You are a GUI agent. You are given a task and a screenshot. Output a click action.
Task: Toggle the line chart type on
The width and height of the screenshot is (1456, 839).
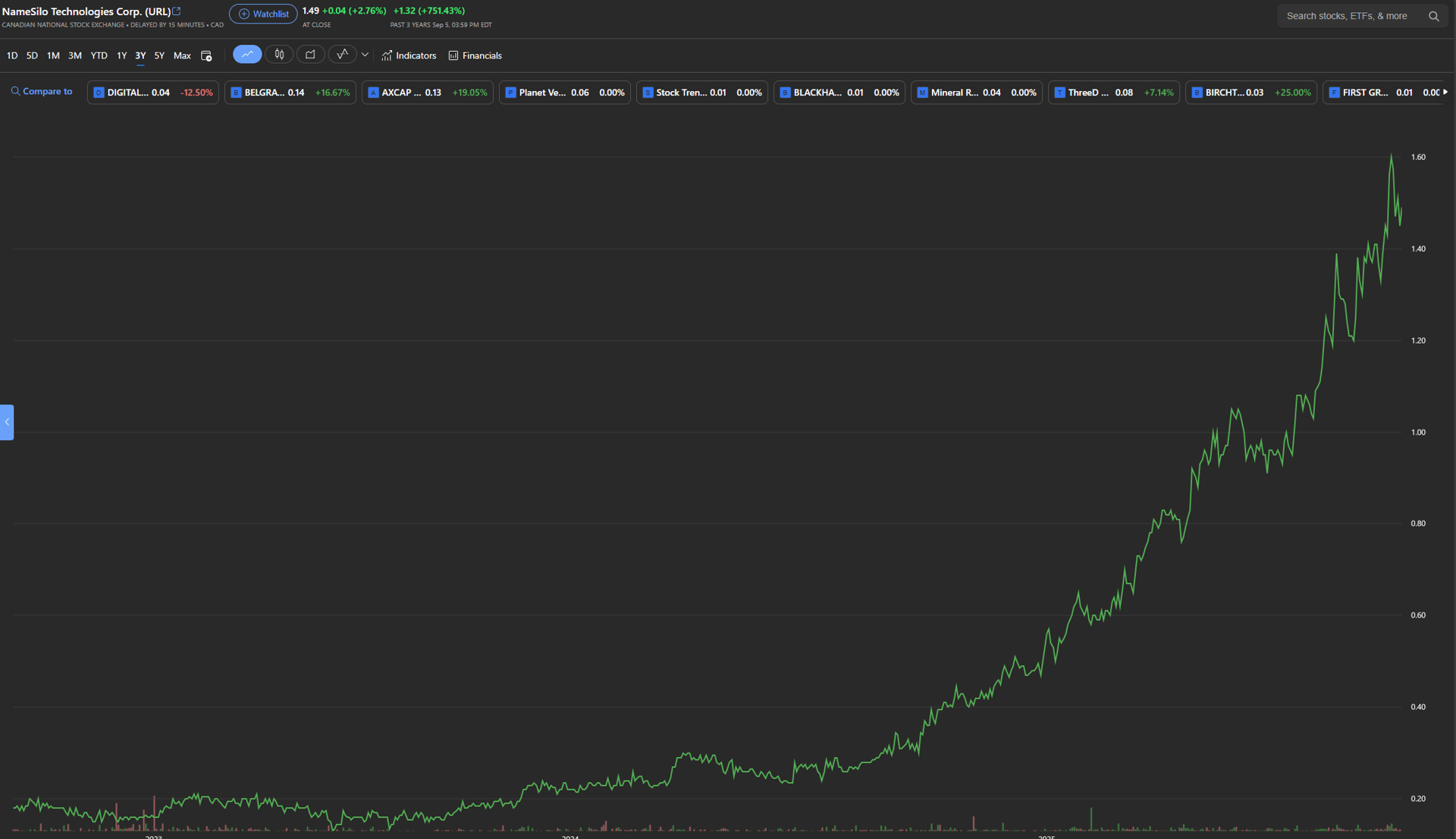[247, 55]
